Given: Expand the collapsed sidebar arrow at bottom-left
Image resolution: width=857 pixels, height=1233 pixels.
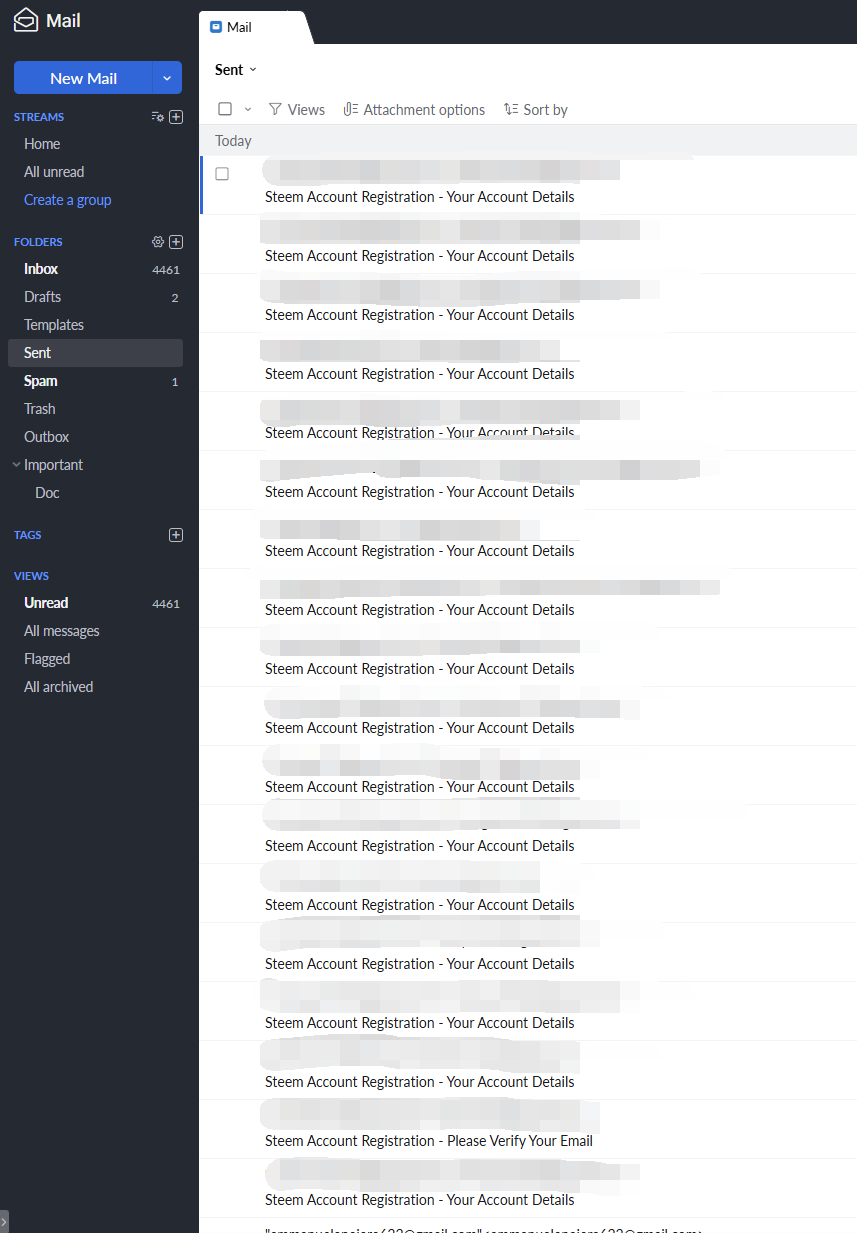Looking at the screenshot, I should point(4,1221).
